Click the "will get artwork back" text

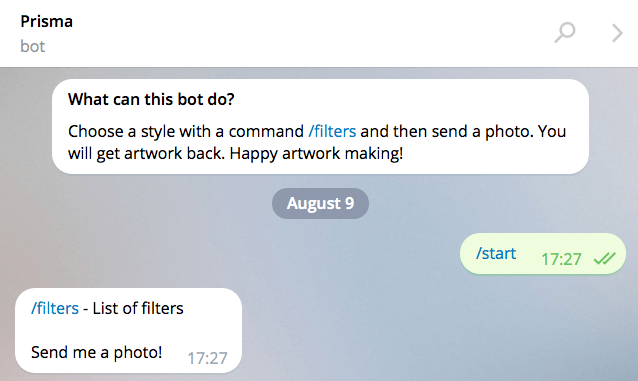click(146, 153)
